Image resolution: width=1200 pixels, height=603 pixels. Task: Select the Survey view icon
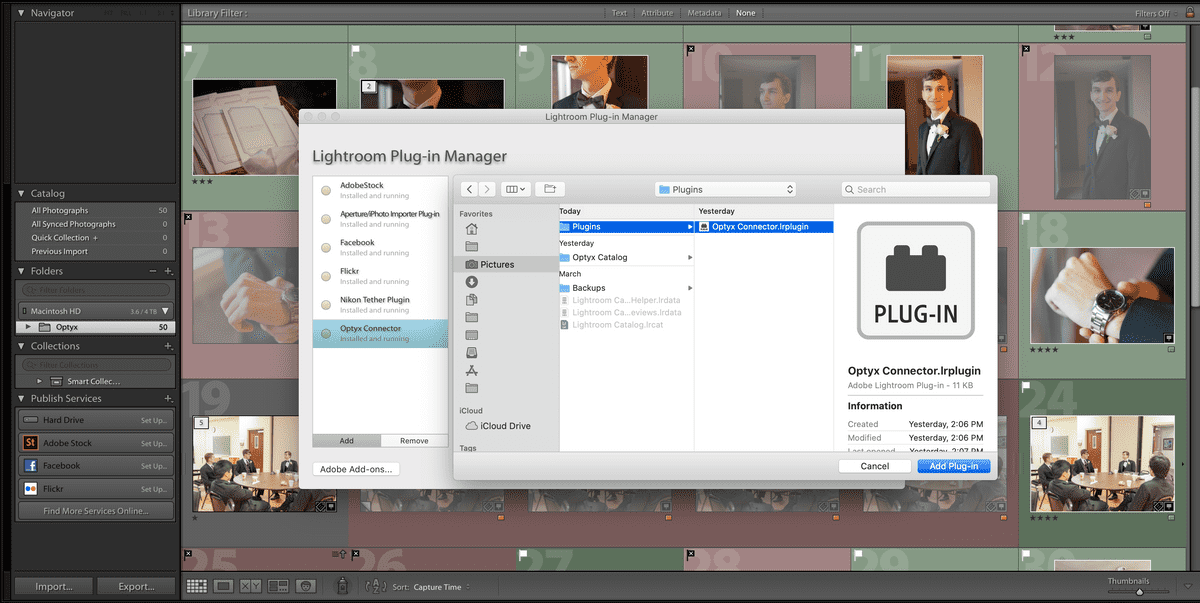278,586
